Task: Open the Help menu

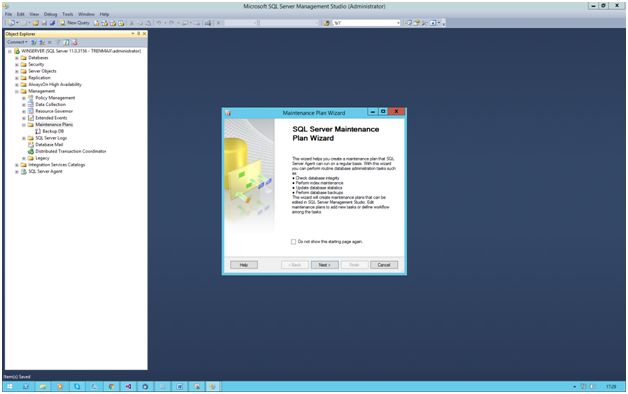Action: pyautogui.click(x=104, y=14)
